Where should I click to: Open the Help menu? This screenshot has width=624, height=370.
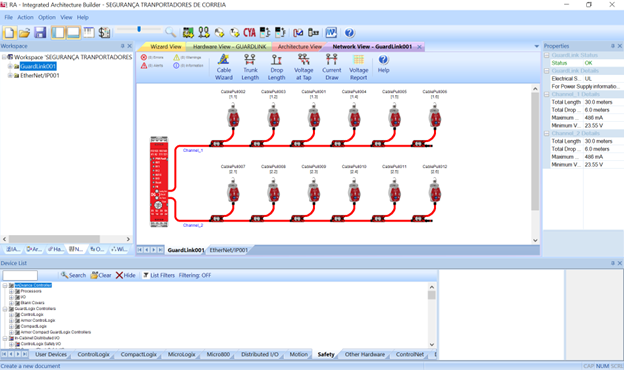coord(82,17)
